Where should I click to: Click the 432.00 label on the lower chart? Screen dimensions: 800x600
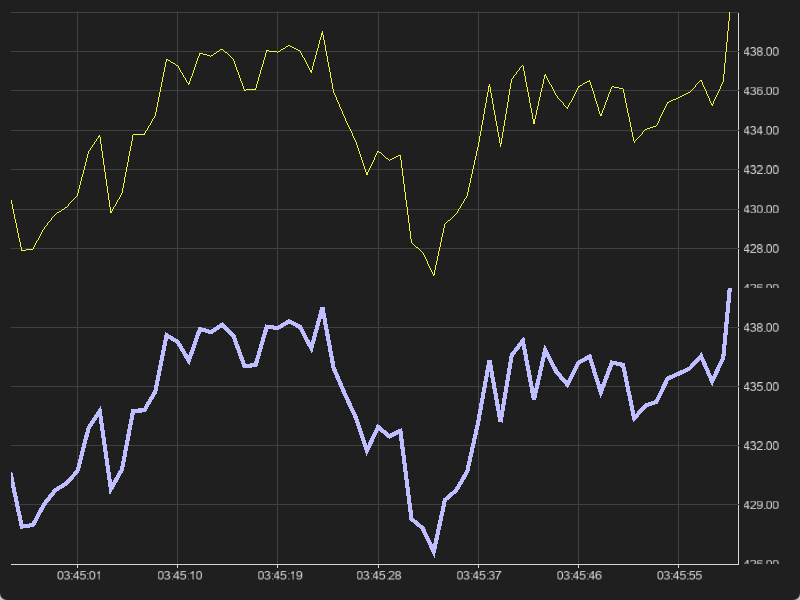760,446
